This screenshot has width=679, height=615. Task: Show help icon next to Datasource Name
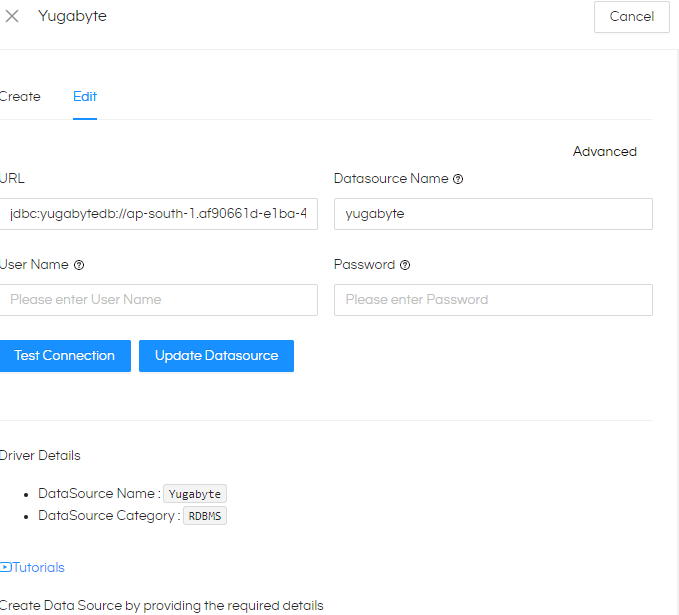(x=458, y=179)
